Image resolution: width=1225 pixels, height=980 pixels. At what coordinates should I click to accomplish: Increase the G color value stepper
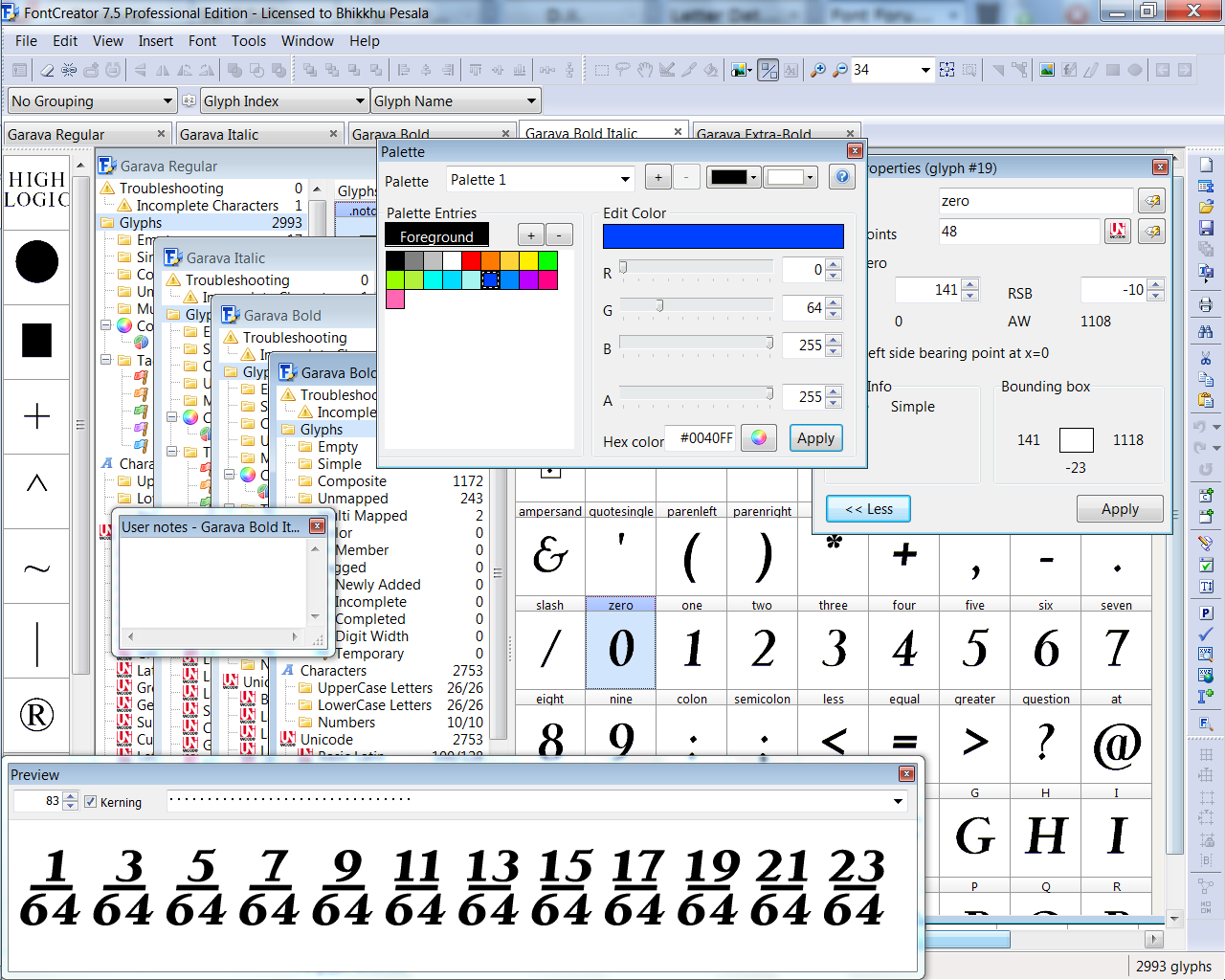[835, 303]
